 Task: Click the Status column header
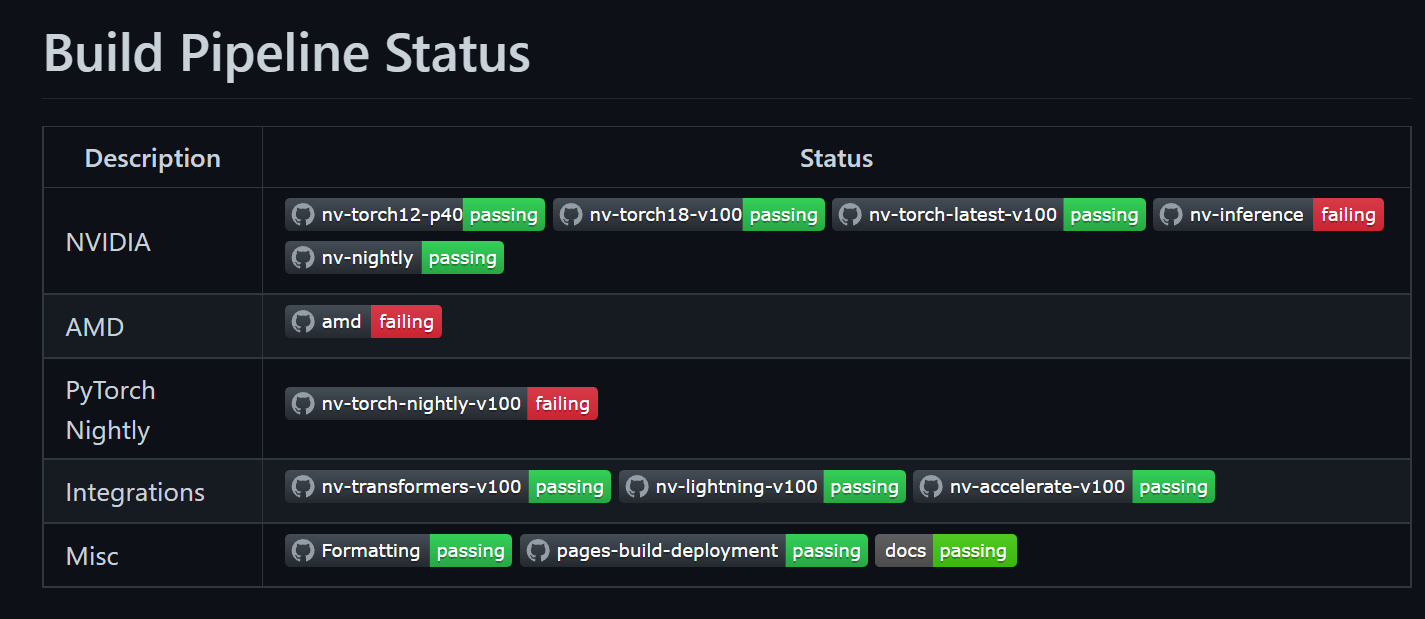pos(836,158)
